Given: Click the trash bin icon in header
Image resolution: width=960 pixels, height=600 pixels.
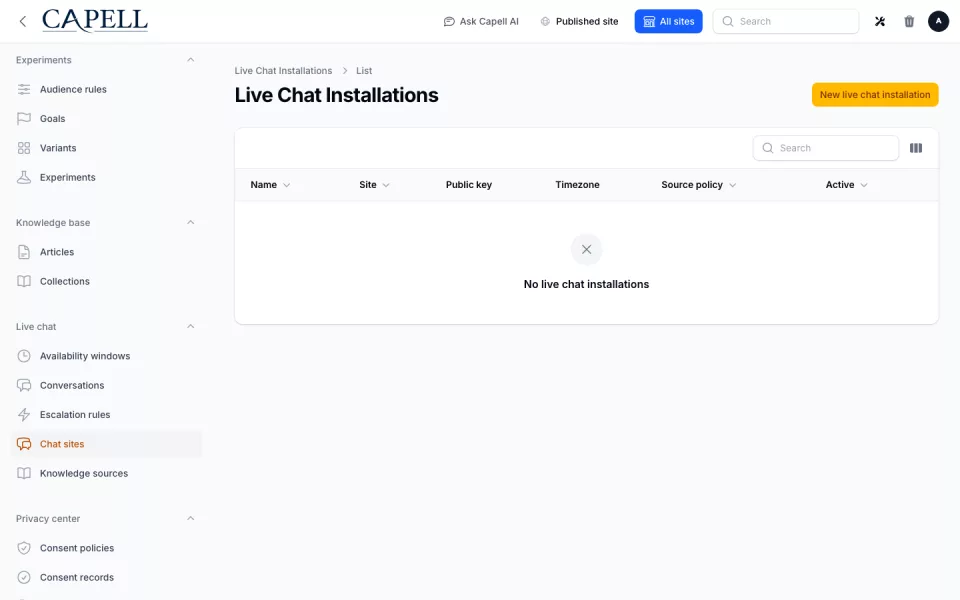Looking at the screenshot, I should tap(909, 21).
